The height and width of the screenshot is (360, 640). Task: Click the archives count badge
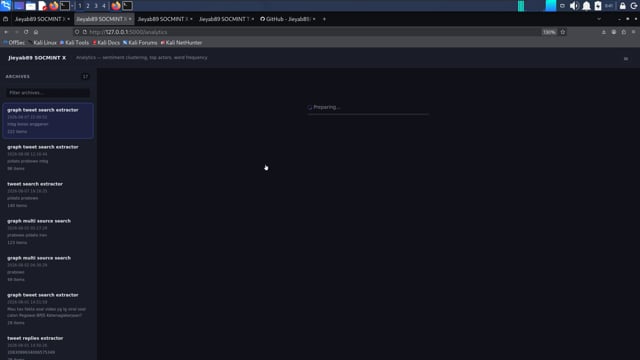[x=85, y=76]
